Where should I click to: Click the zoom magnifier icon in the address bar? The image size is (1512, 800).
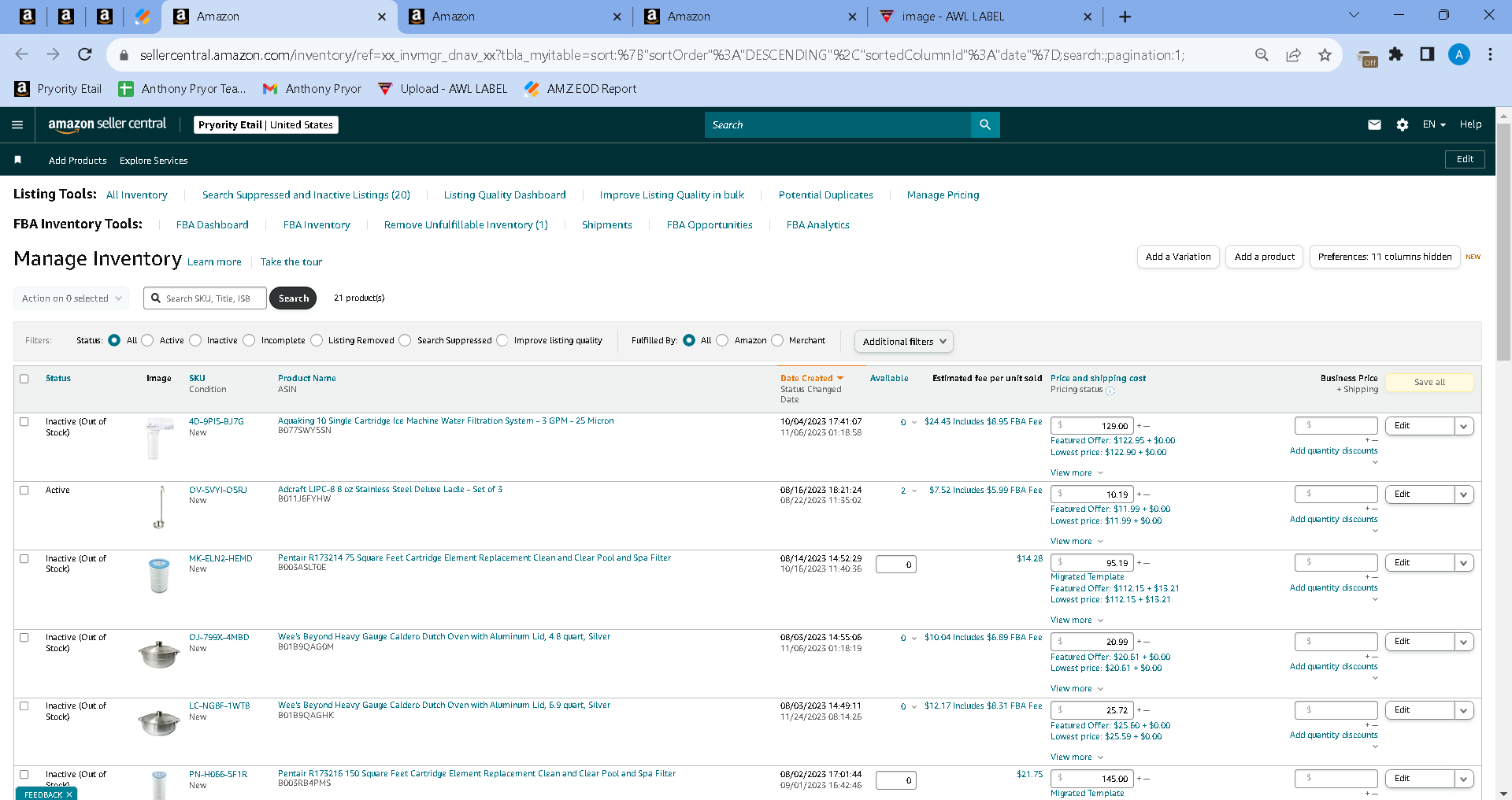[x=1262, y=54]
